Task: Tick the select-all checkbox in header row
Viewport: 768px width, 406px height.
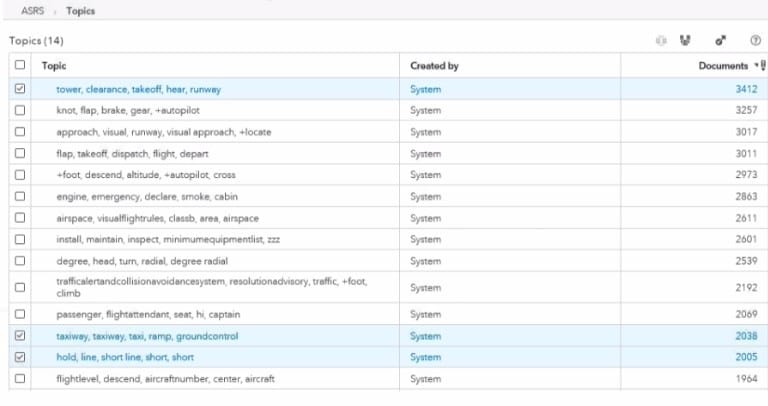Action: (x=21, y=66)
